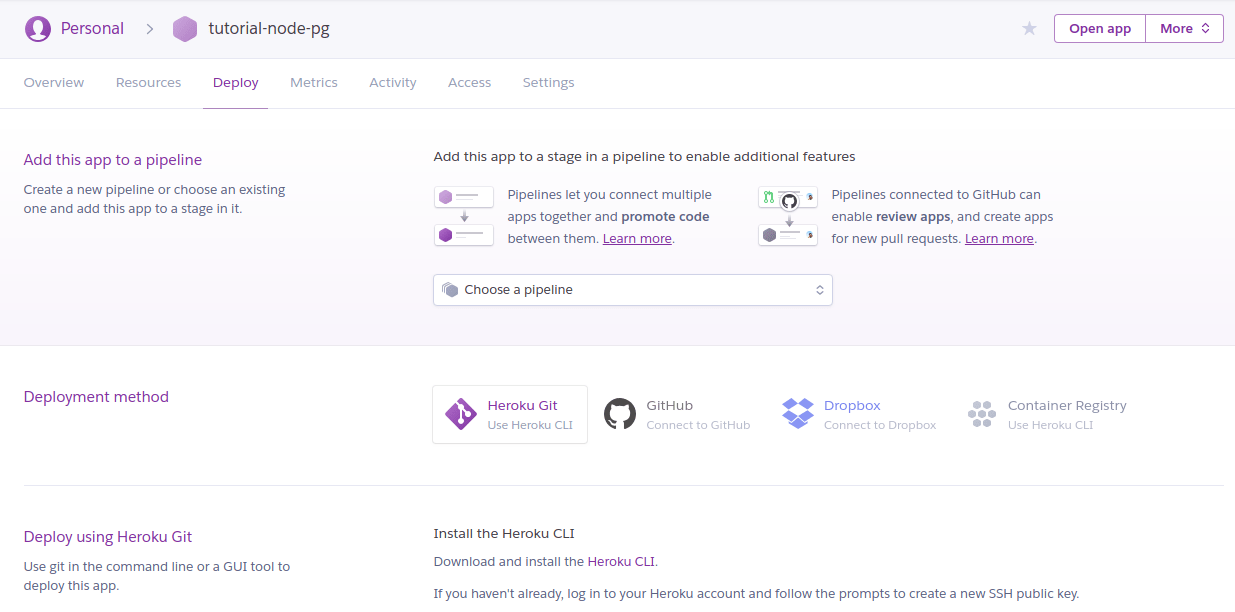Image resolution: width=1235 pixels, height=612 pixels.
Task: Select the Heroku Git deployment method
Action: point(510,414)
